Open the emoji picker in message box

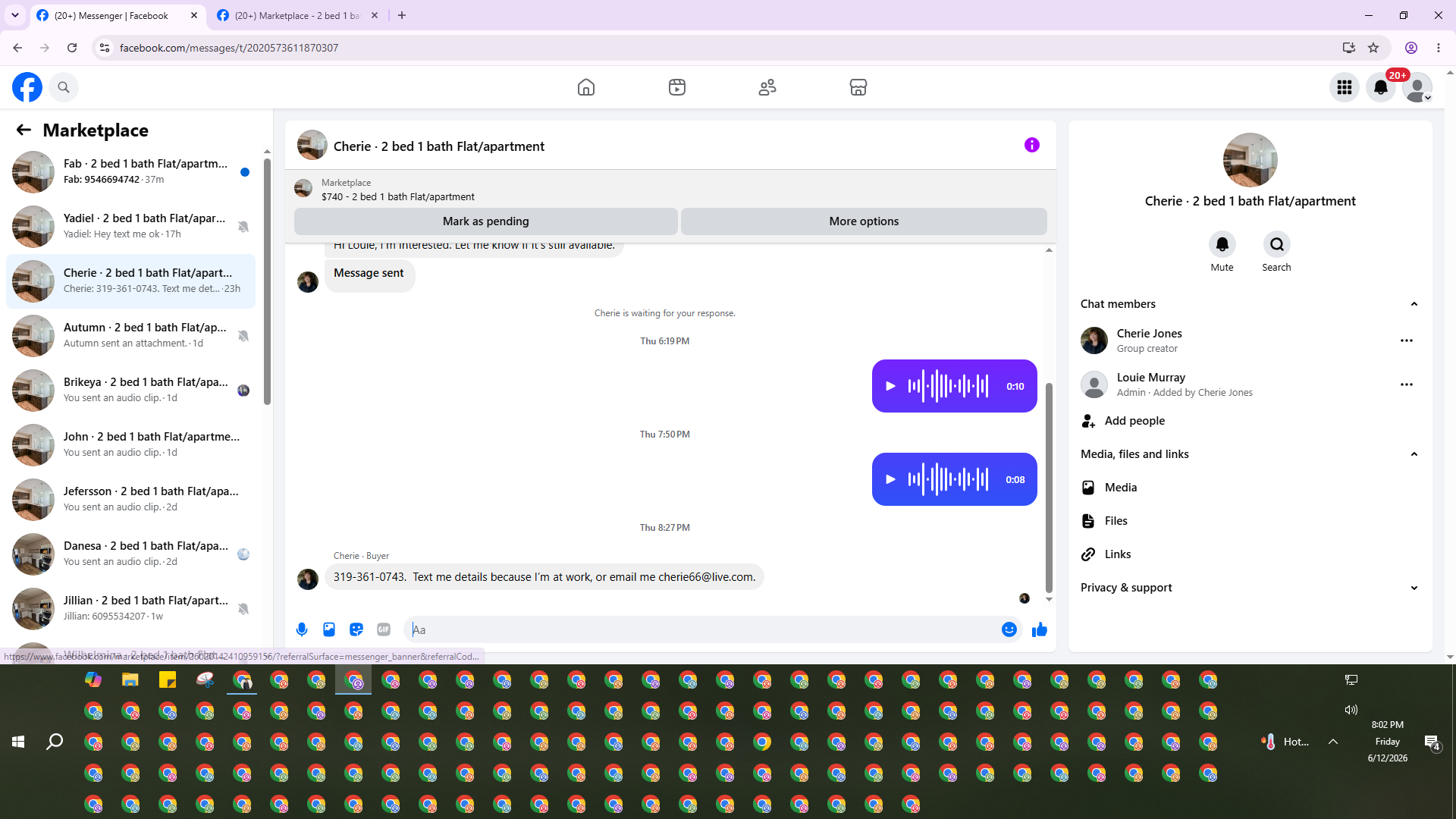click(1009, 629)
